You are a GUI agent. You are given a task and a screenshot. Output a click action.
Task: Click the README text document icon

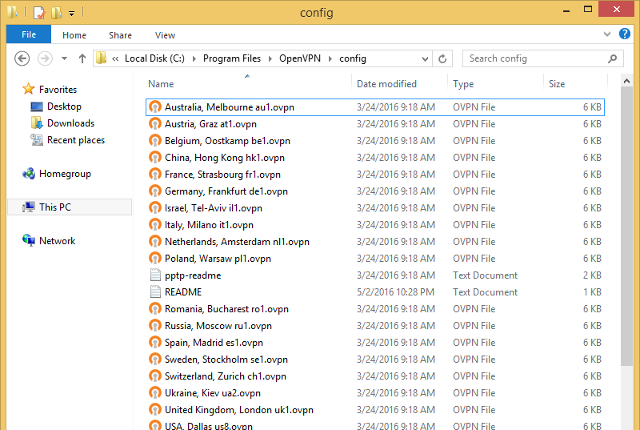[x=155, y=292]
